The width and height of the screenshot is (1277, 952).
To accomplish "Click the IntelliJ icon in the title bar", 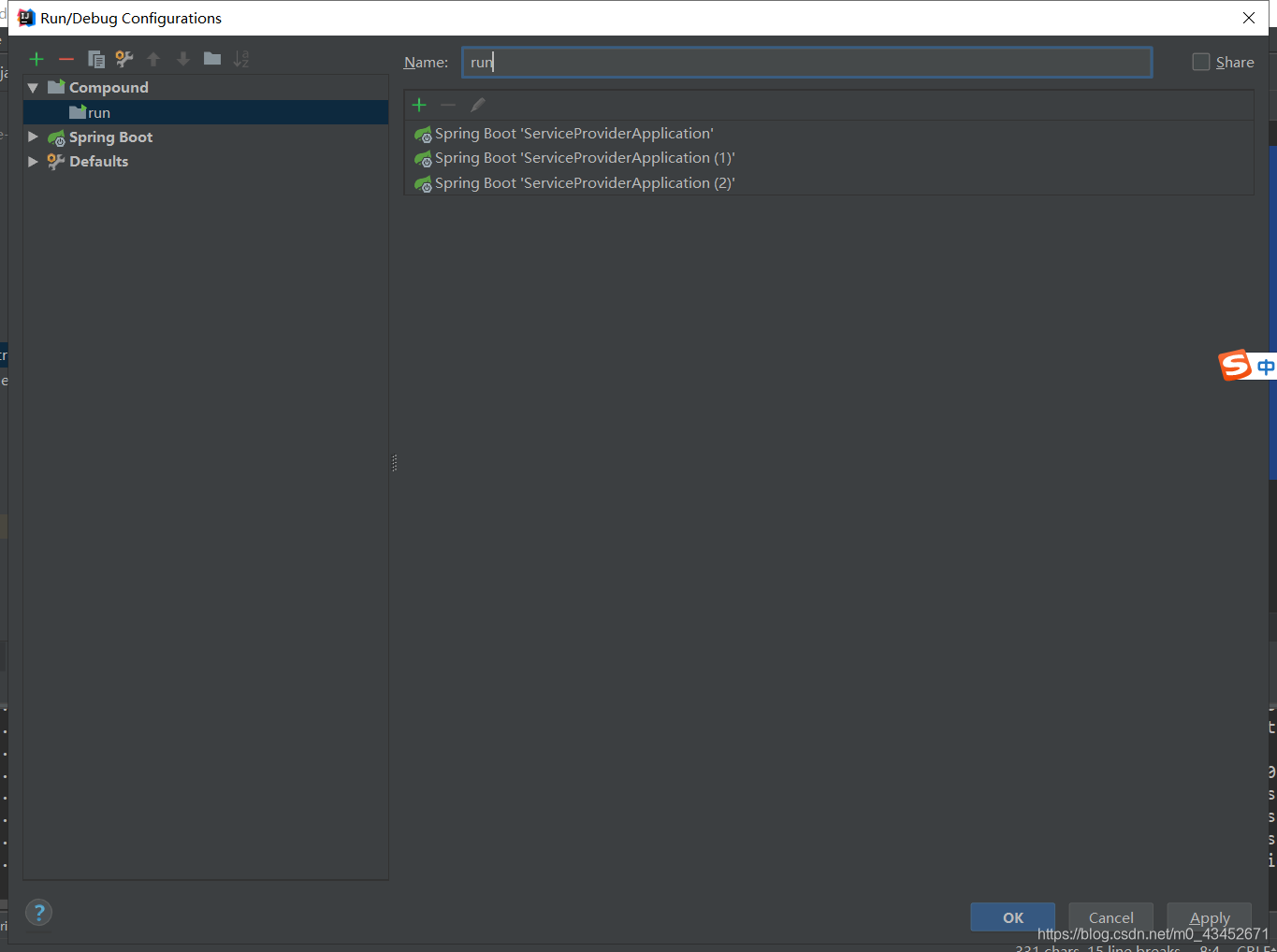I will [x=26, y=18].
